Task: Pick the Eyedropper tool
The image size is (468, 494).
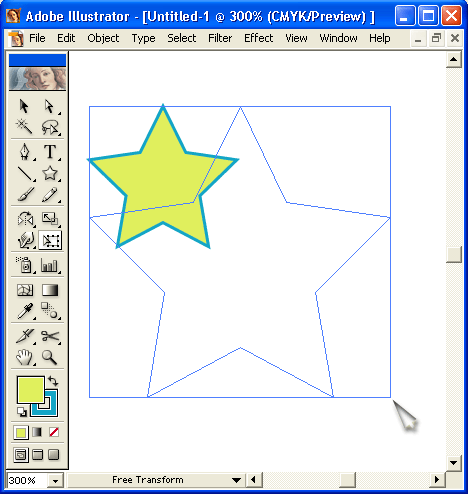Action: pyautogui.click(x=25, y=311)
